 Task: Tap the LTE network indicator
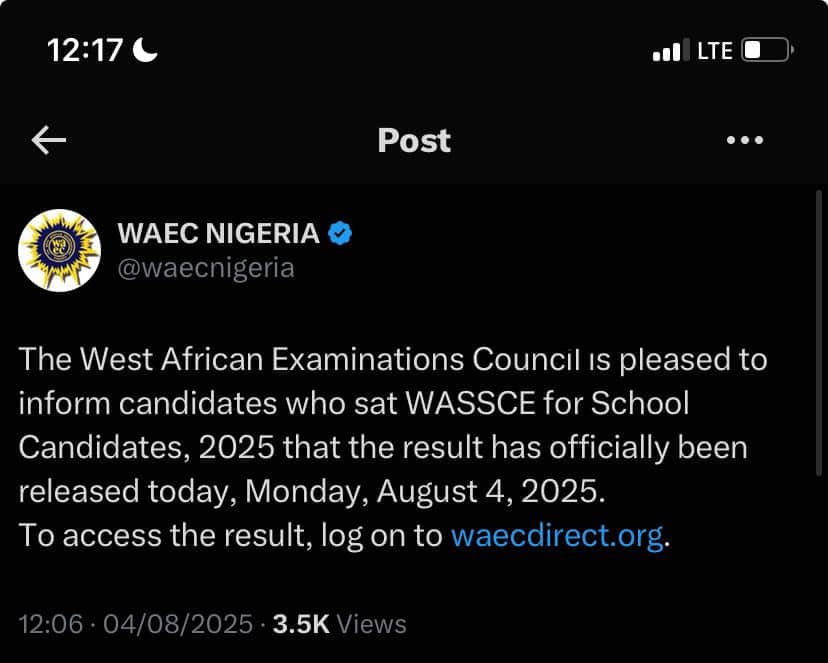(715, 51)
